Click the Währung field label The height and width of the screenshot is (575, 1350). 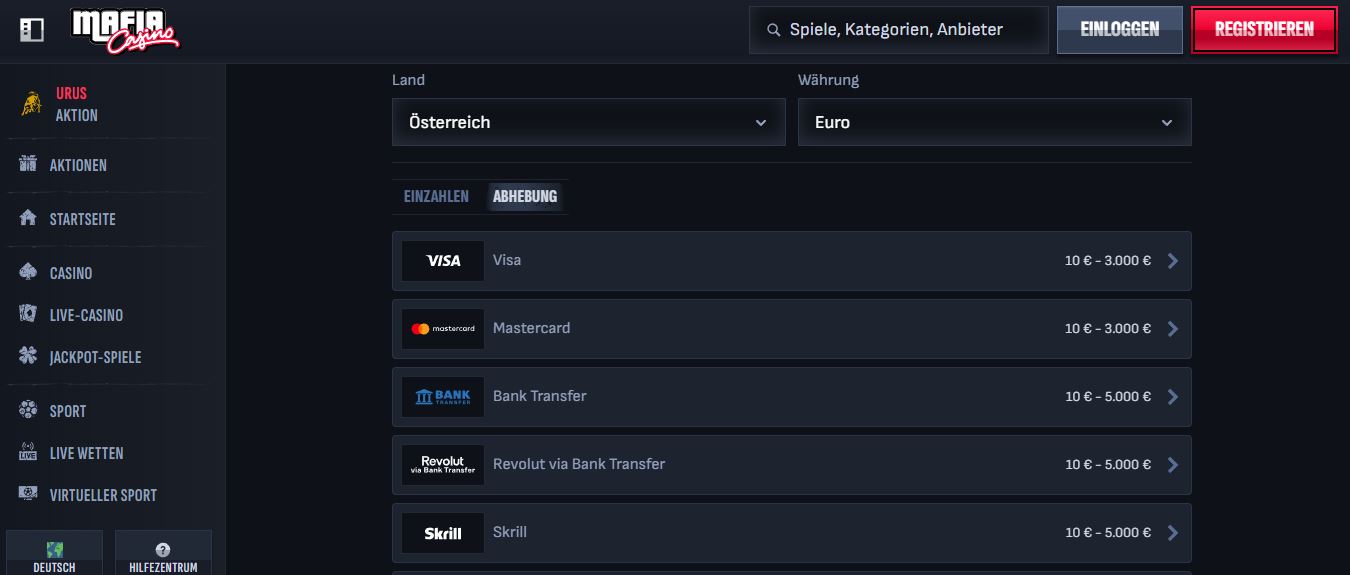click(x=828, y=80)
